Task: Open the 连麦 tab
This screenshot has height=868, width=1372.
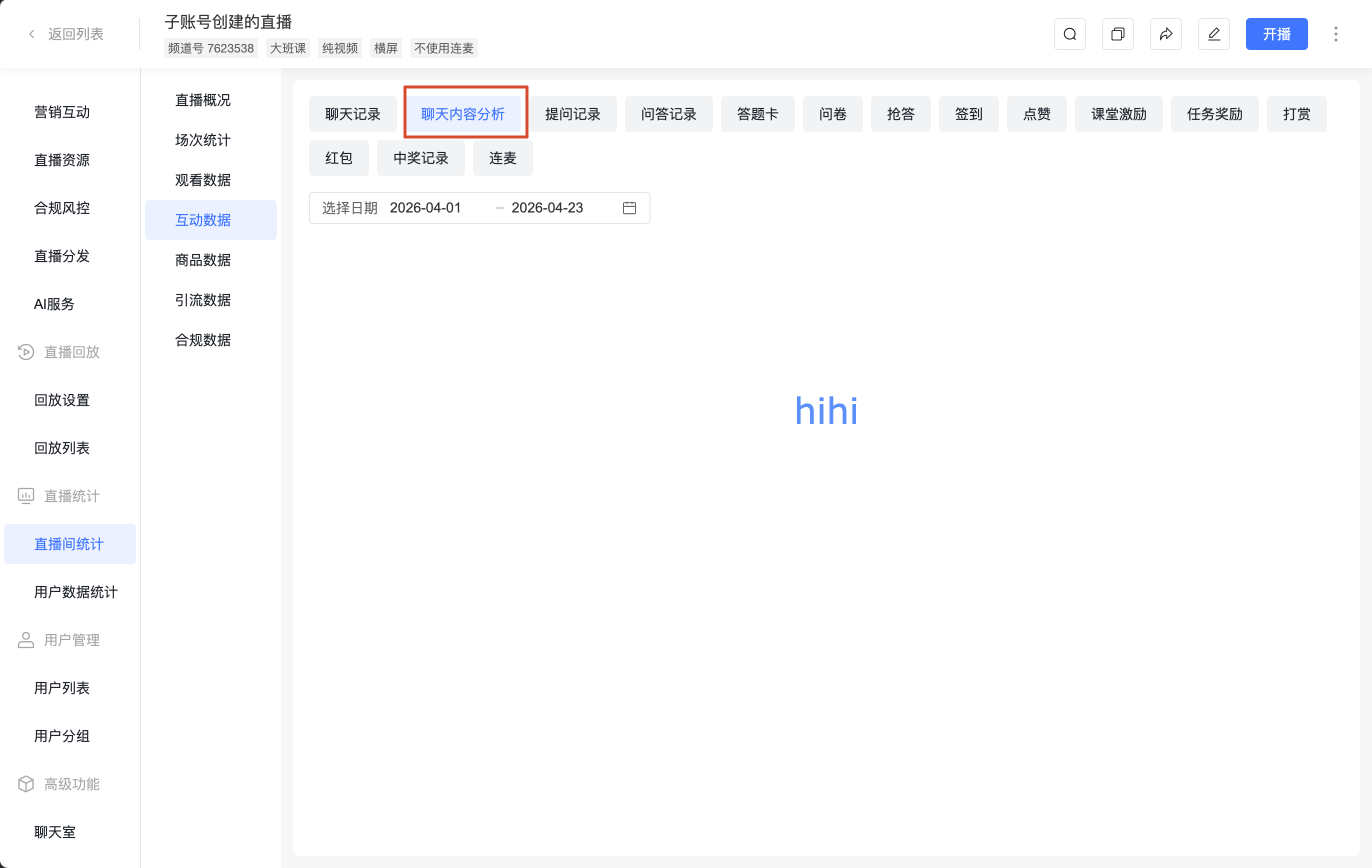Action: point(502,158)
